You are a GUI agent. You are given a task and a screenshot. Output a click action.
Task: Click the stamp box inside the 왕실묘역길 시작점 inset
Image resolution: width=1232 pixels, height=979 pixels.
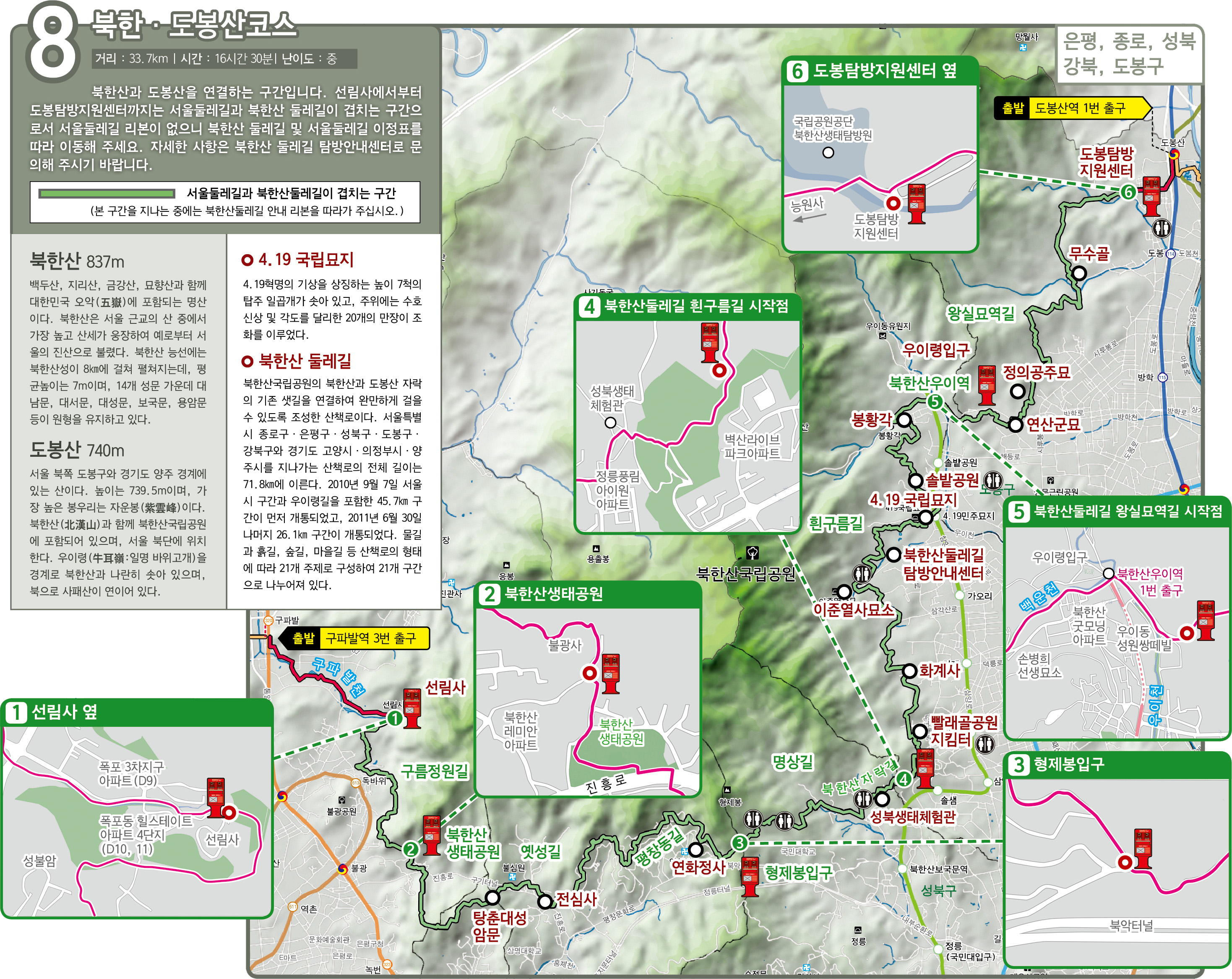click(x=1206, y=621)
